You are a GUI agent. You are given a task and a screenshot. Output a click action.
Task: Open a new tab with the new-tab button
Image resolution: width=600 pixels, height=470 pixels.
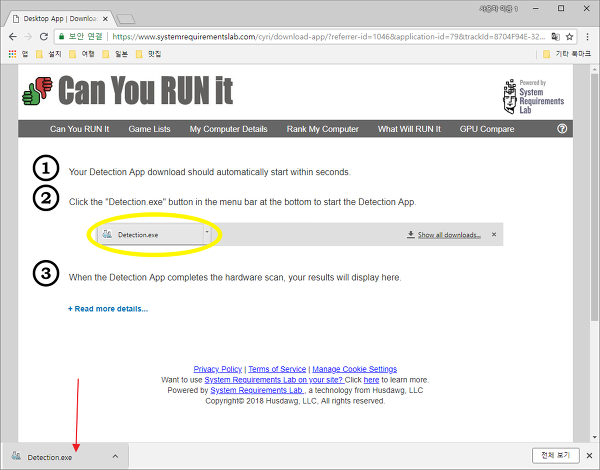(125, 19)
